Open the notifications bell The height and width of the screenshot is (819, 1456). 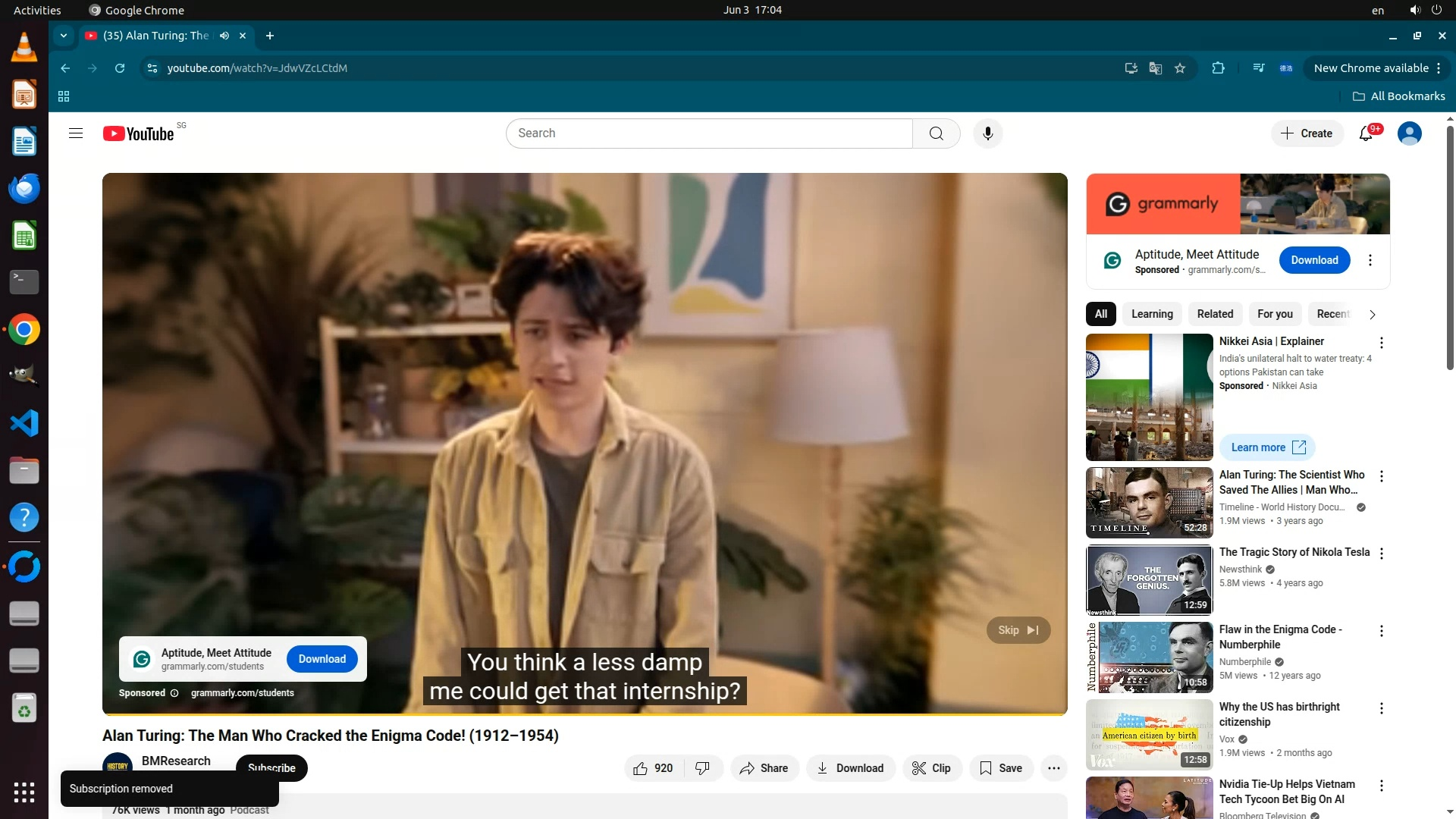[1366, 133]
